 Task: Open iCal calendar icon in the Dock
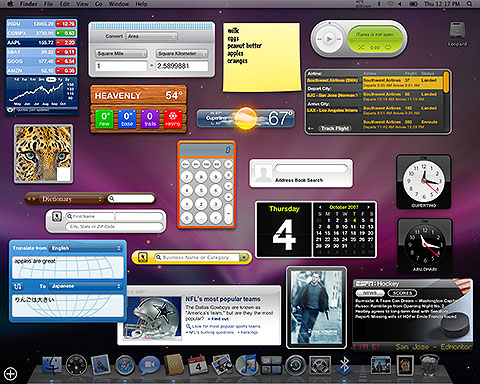(x=198, y=365)
